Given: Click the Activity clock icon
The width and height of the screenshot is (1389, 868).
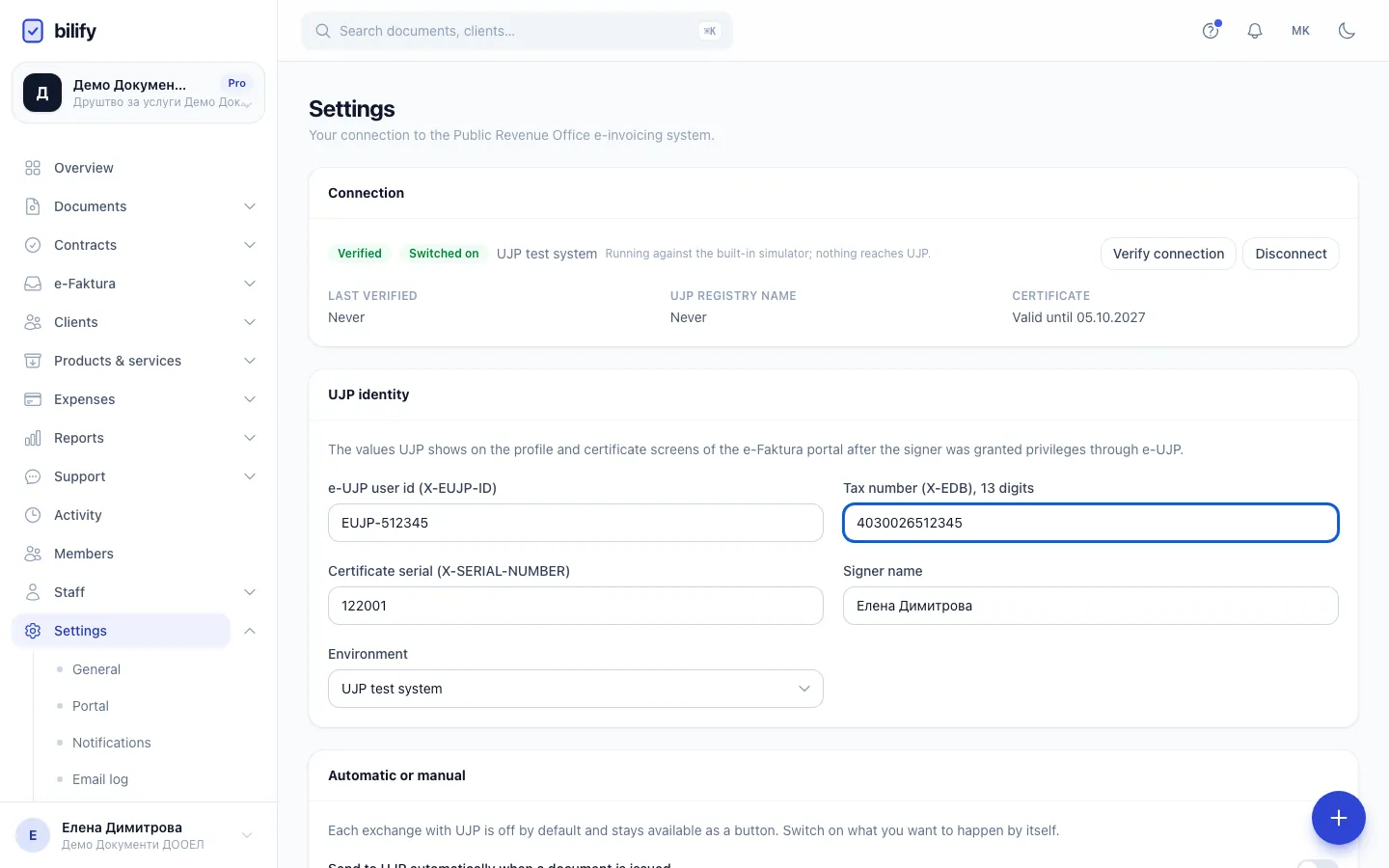Looking at the screenshot, I should coord(33,515).
